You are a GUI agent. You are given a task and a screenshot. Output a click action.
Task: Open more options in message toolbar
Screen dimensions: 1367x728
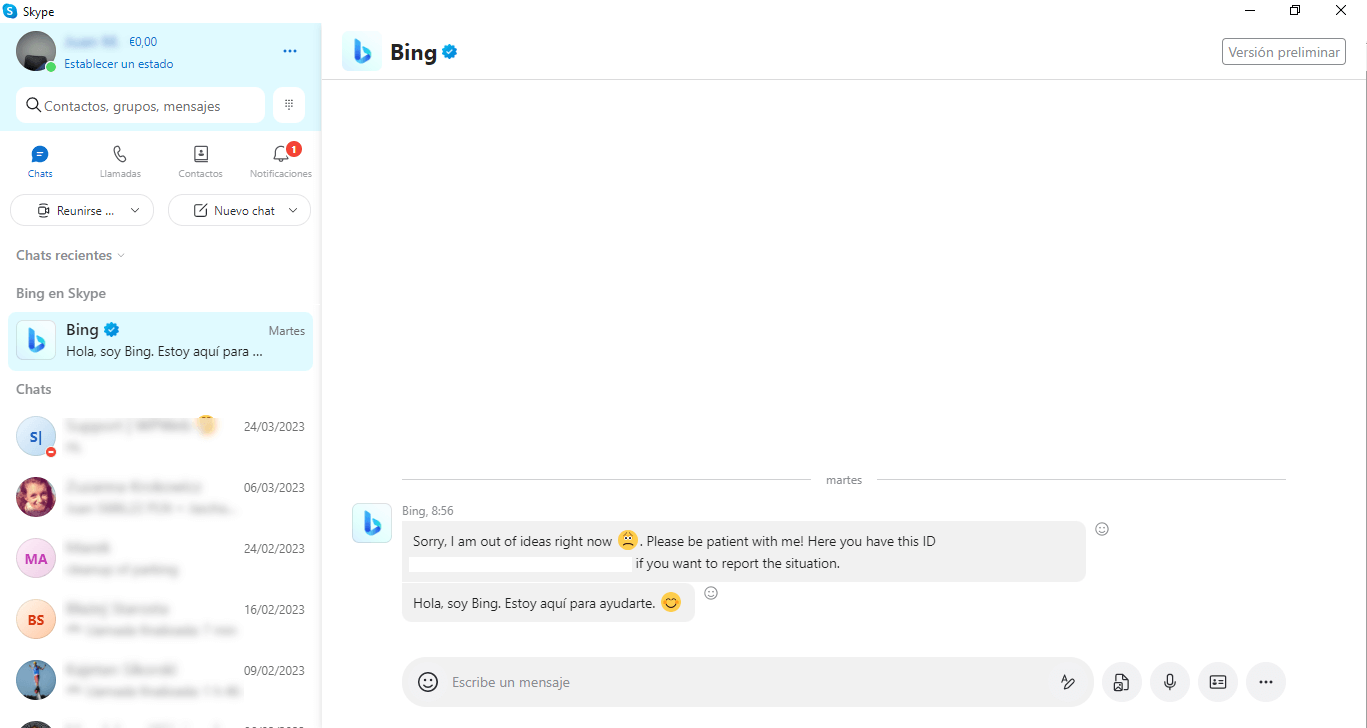[1266, 682]
